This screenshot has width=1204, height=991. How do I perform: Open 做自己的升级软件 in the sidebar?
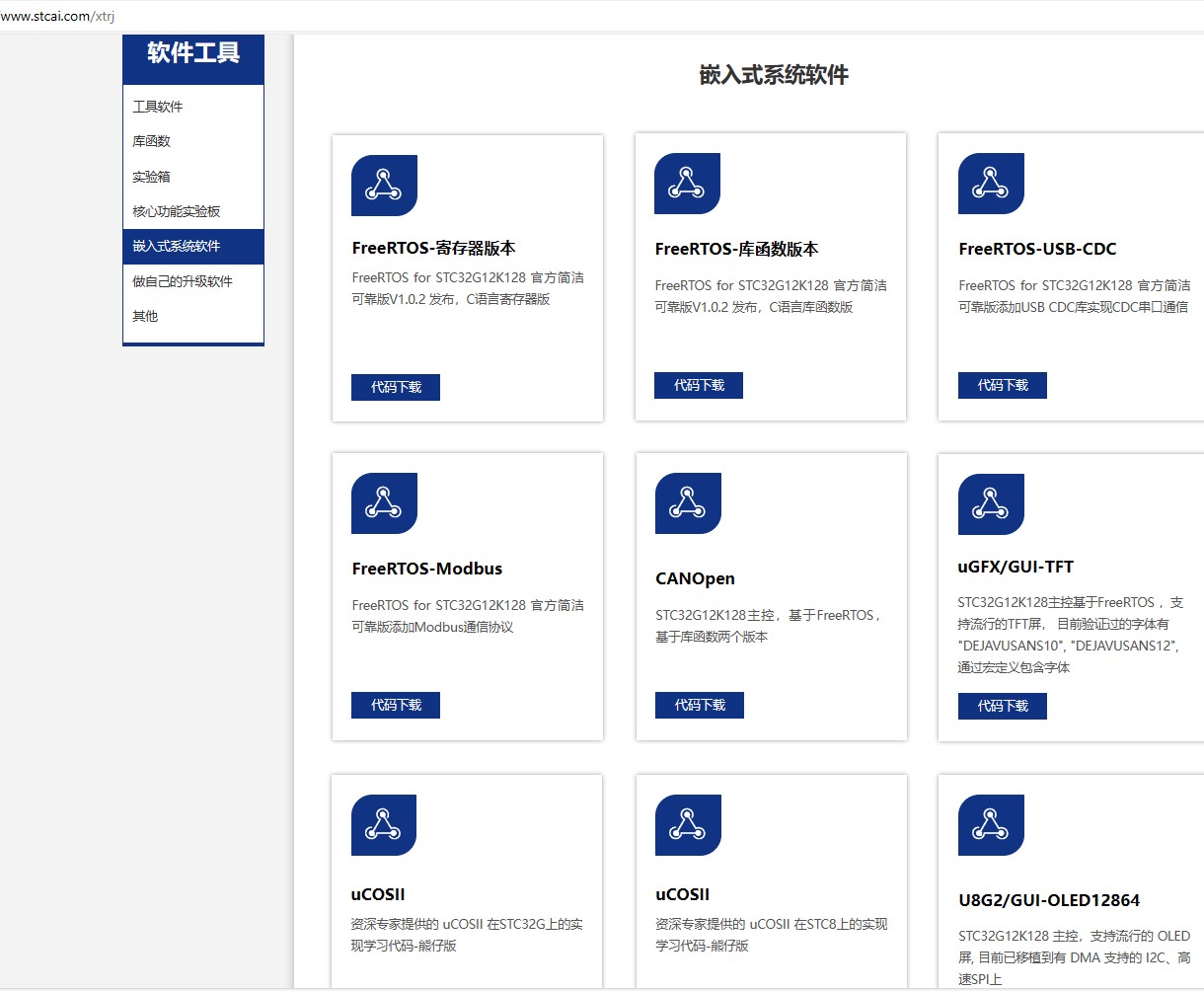pyautogui.click(x=193, y=281)
